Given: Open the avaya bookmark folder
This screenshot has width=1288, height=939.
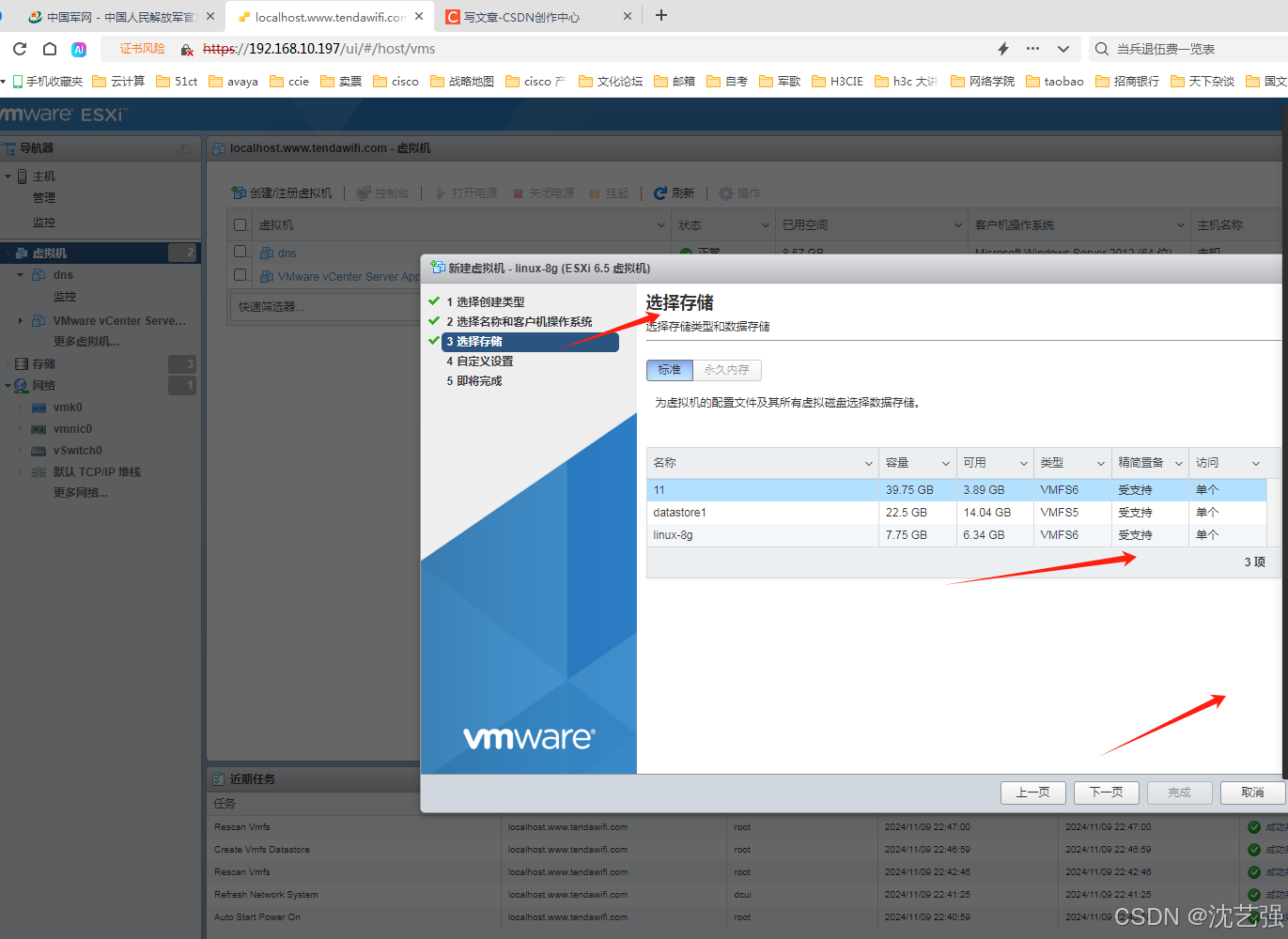Looking at the screenshot, I should point(233,82).
